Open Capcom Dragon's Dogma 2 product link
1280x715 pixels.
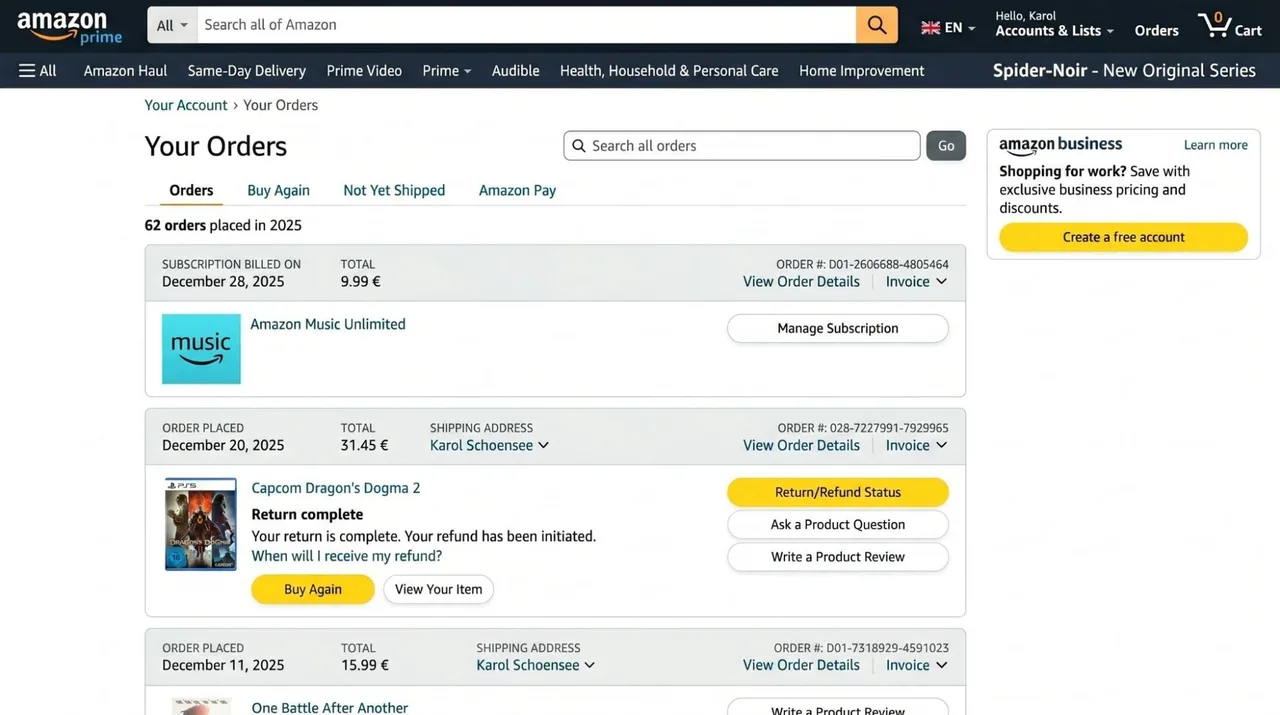point(336,489)
